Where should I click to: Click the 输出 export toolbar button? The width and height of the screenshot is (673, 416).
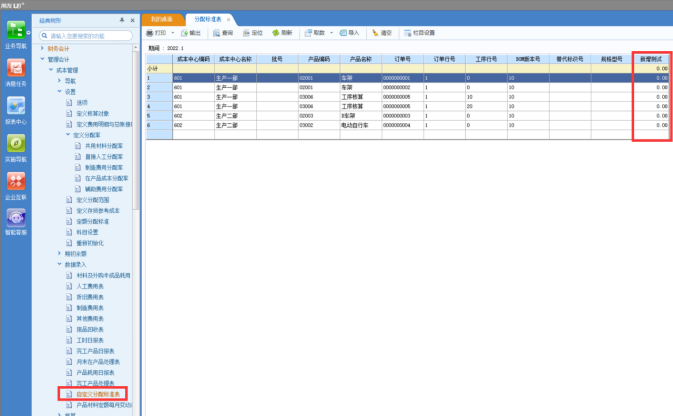tap(191, 33)
